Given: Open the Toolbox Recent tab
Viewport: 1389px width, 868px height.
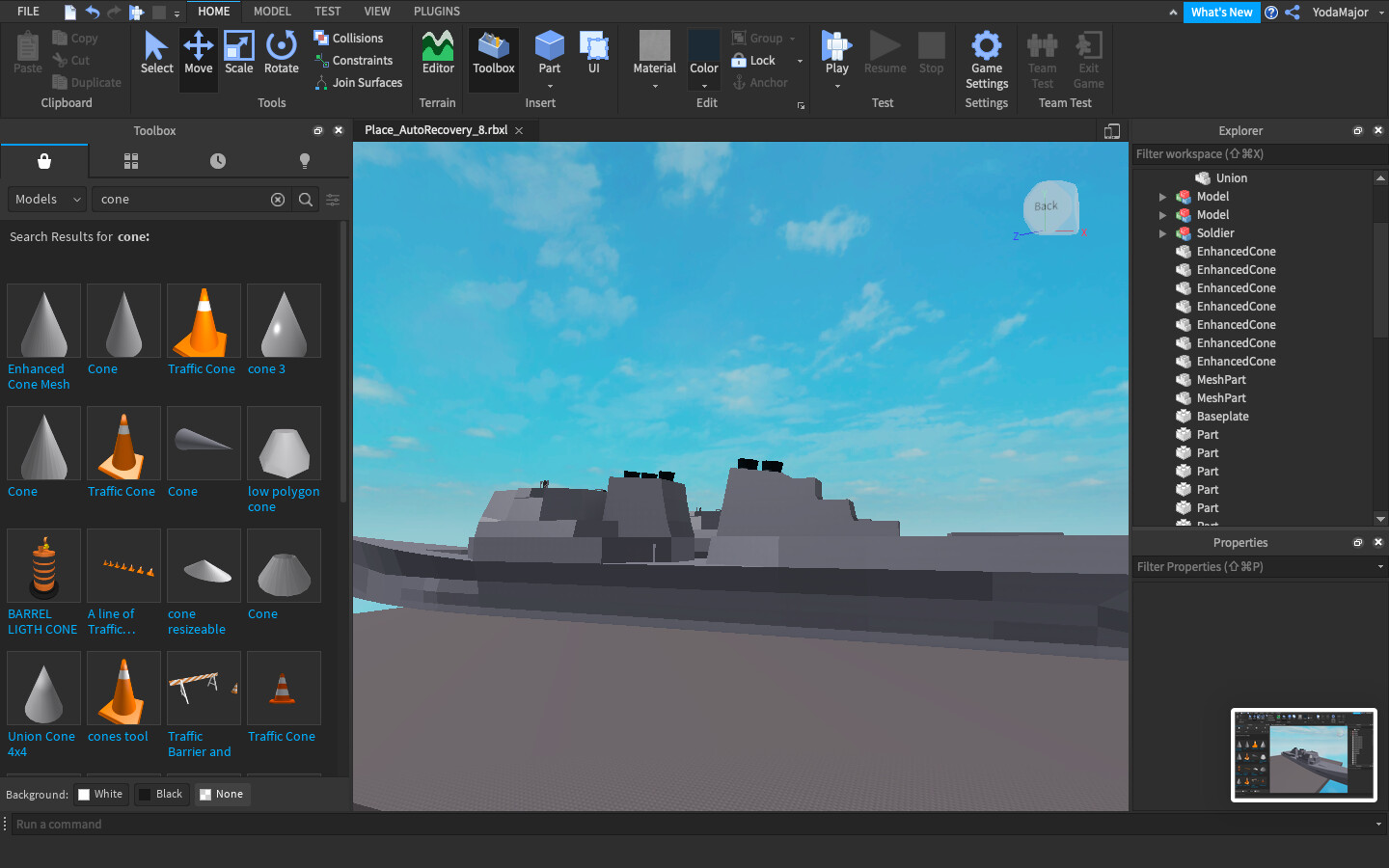Looking at the screenshot, I should [x=218, y=161].
